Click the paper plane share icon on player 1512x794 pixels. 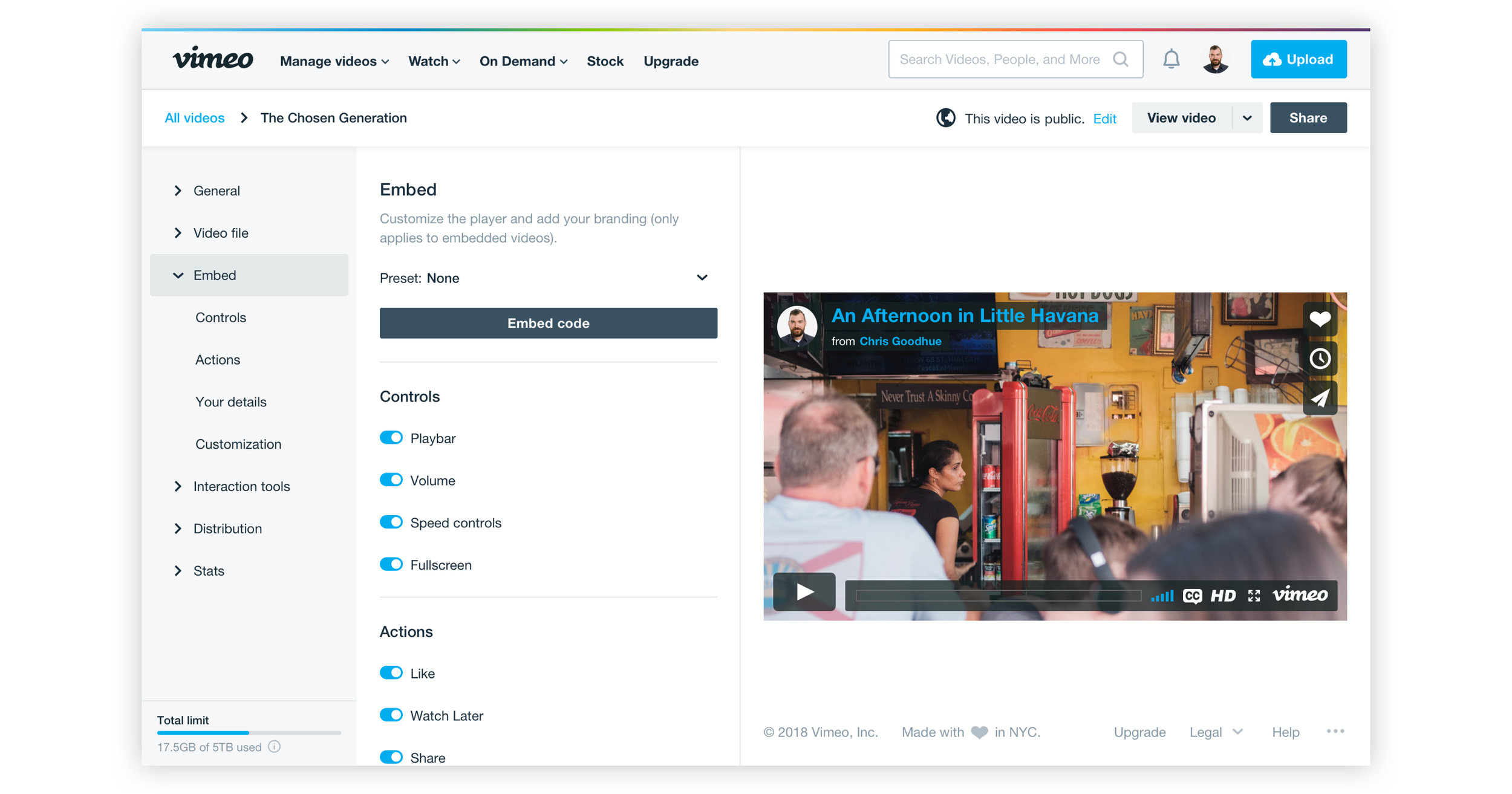[1319, 398]
